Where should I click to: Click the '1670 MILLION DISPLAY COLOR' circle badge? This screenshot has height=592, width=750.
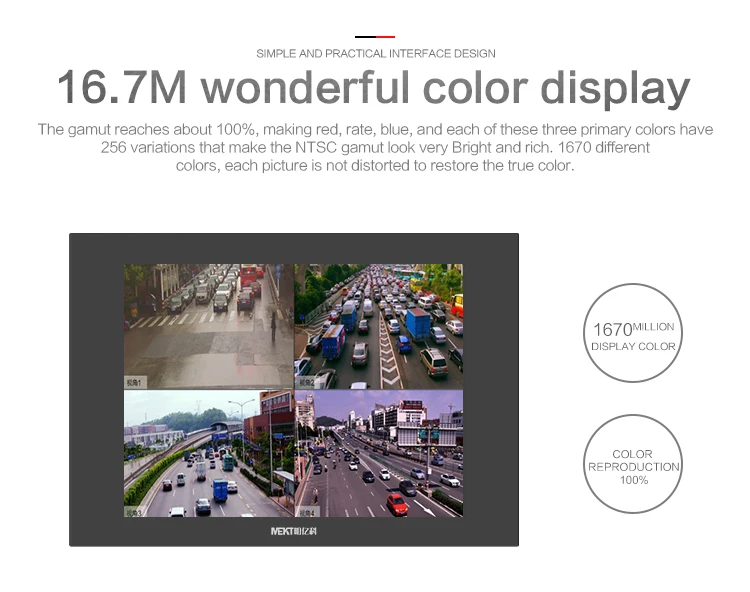coord(633,333)
